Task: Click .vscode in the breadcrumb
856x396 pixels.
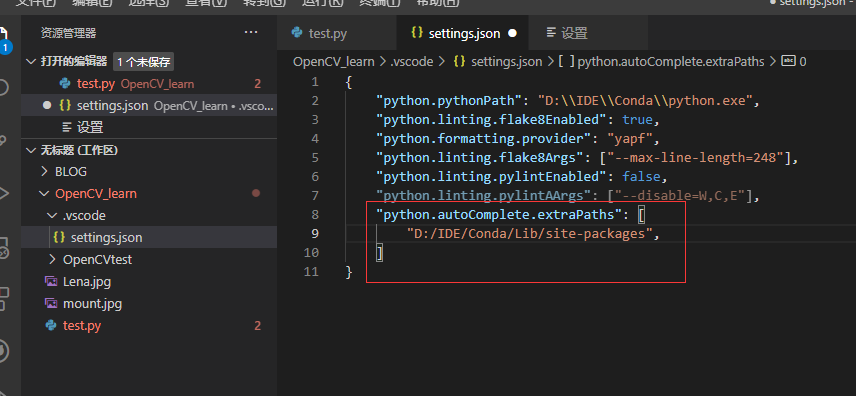Action: click(x=412, y=62)
